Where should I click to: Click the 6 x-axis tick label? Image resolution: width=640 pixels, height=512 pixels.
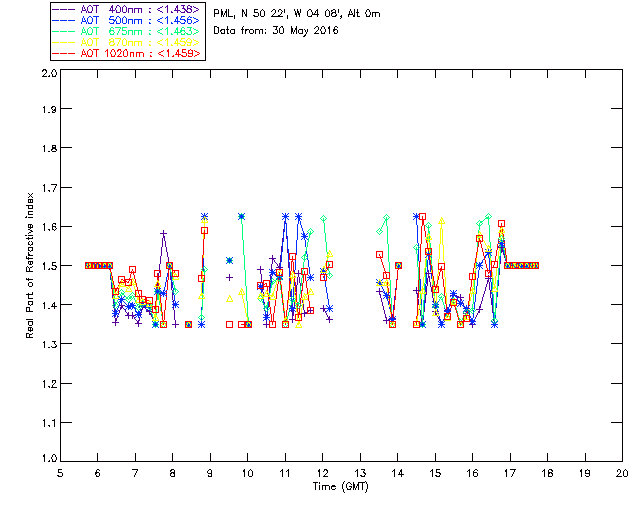tap(98, 473)
